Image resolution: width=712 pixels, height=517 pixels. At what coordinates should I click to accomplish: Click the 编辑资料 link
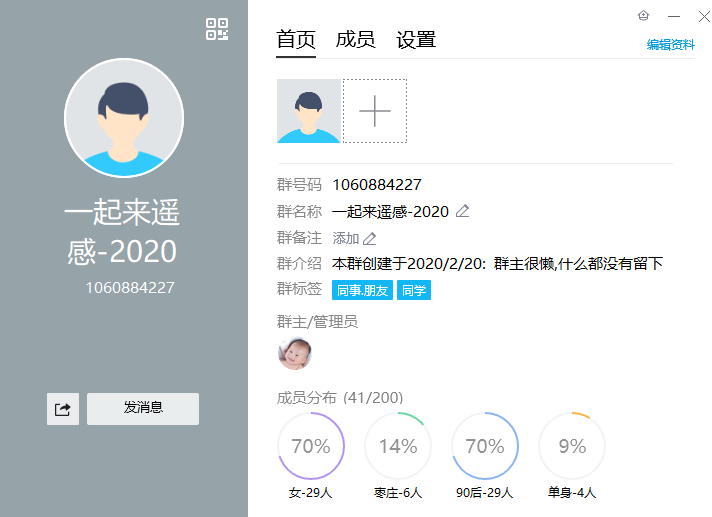[x=670, y=45]
